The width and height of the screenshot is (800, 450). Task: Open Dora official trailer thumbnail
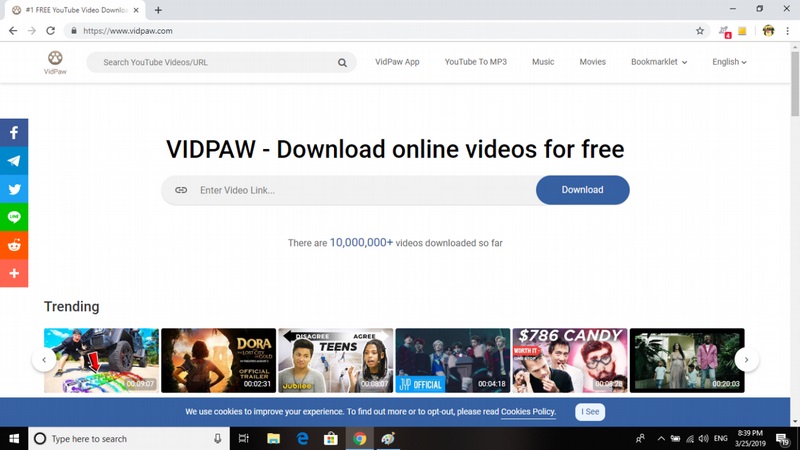click(218, 360)
